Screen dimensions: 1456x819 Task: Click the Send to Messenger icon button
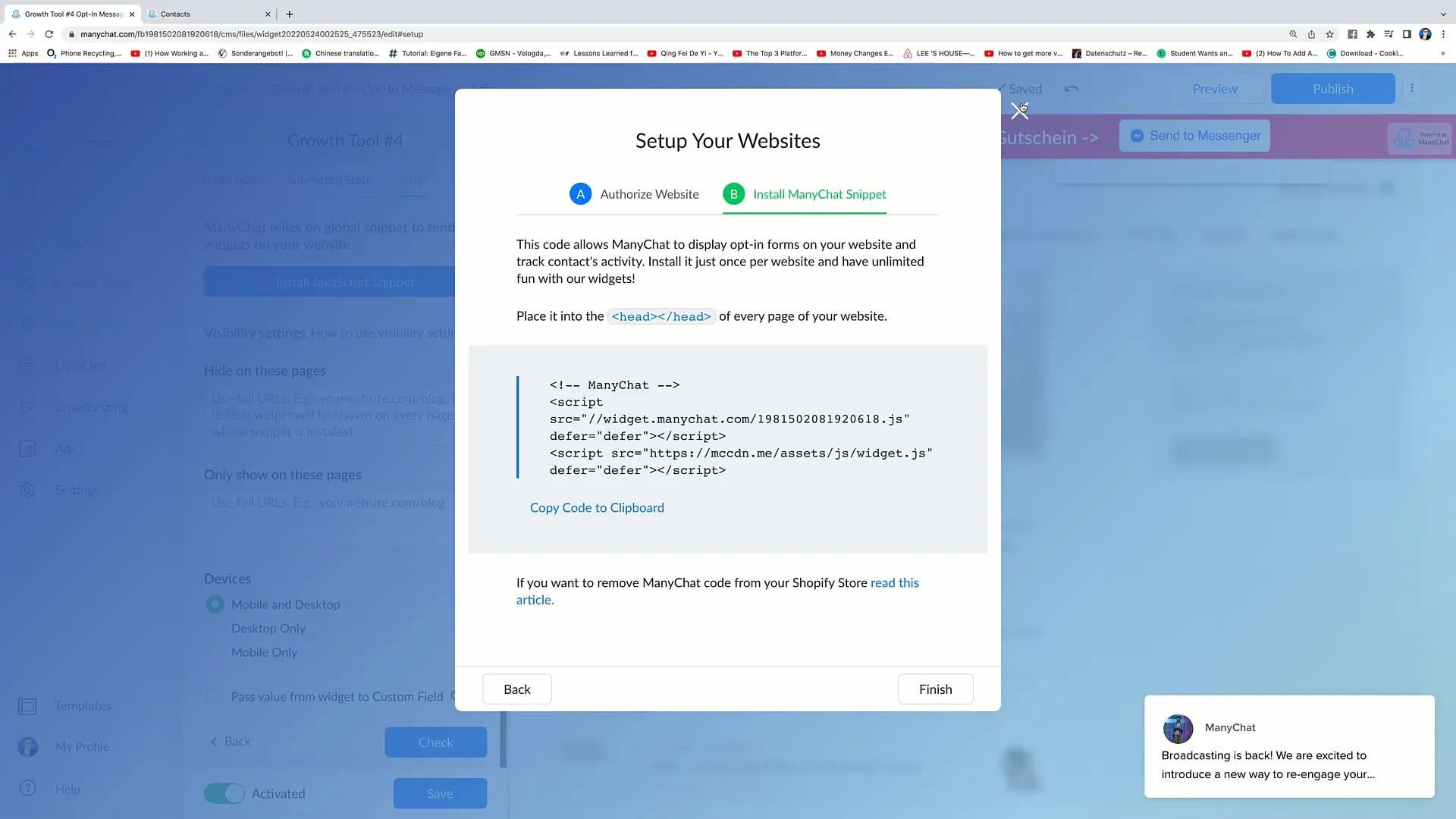[x=1138, y=135]
